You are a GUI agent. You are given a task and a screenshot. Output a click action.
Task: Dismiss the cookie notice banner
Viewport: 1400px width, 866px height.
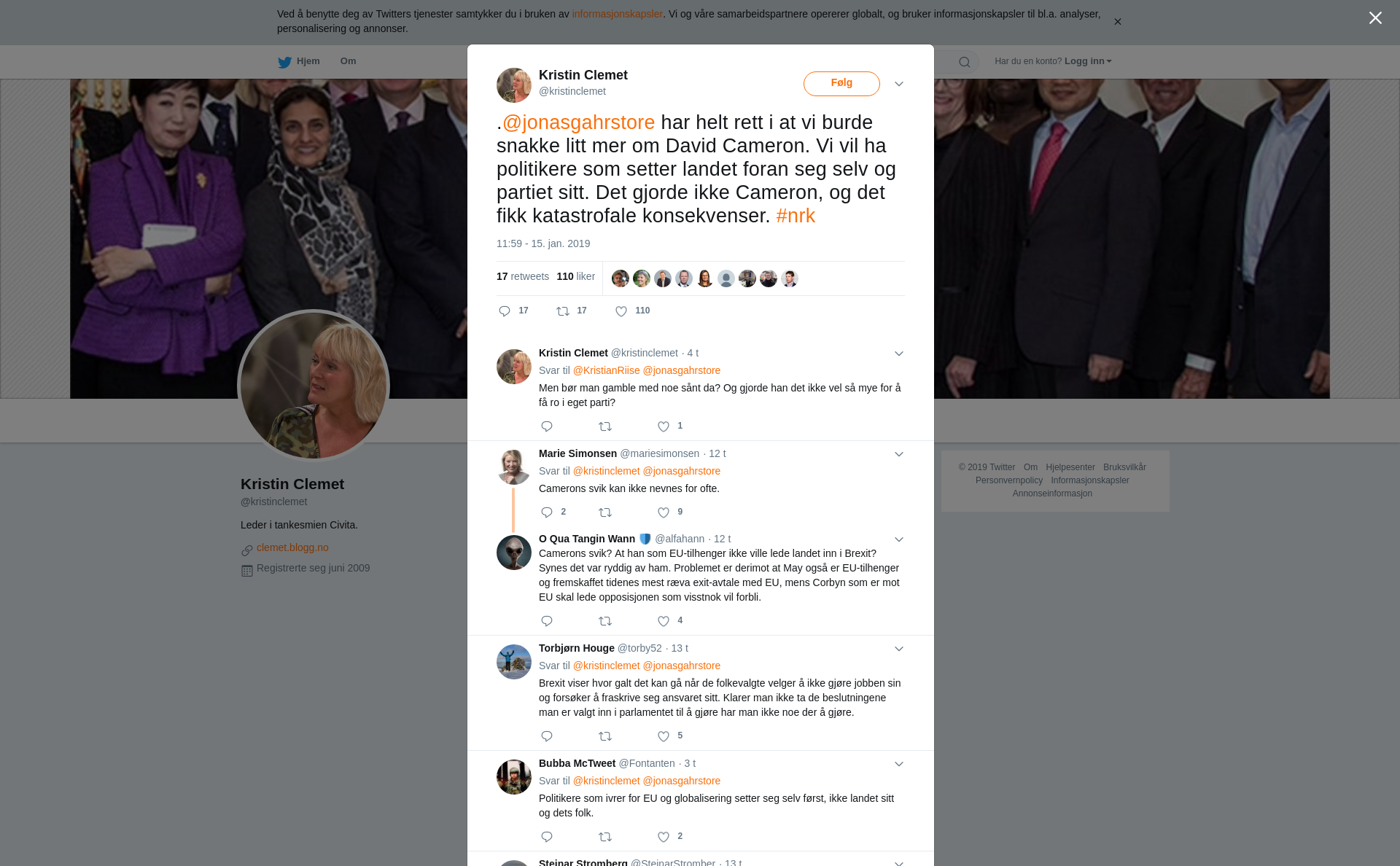(1117, 22)
